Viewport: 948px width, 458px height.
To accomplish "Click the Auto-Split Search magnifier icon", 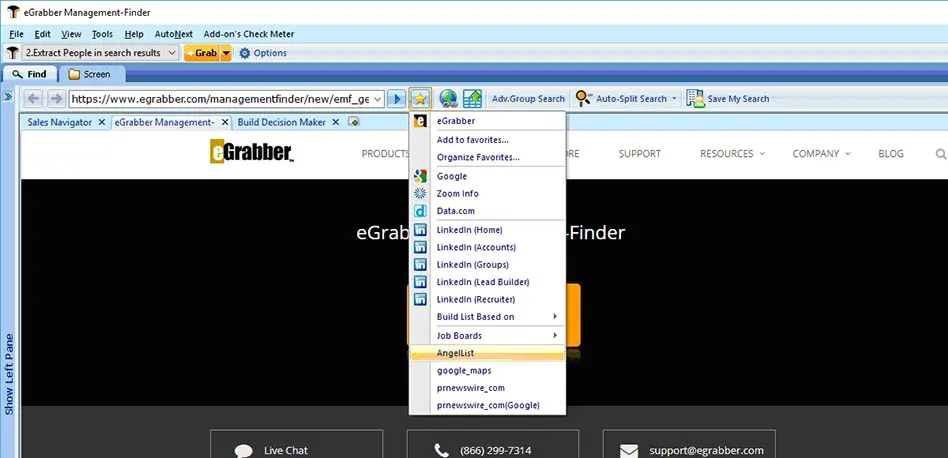I will point(583,98).
